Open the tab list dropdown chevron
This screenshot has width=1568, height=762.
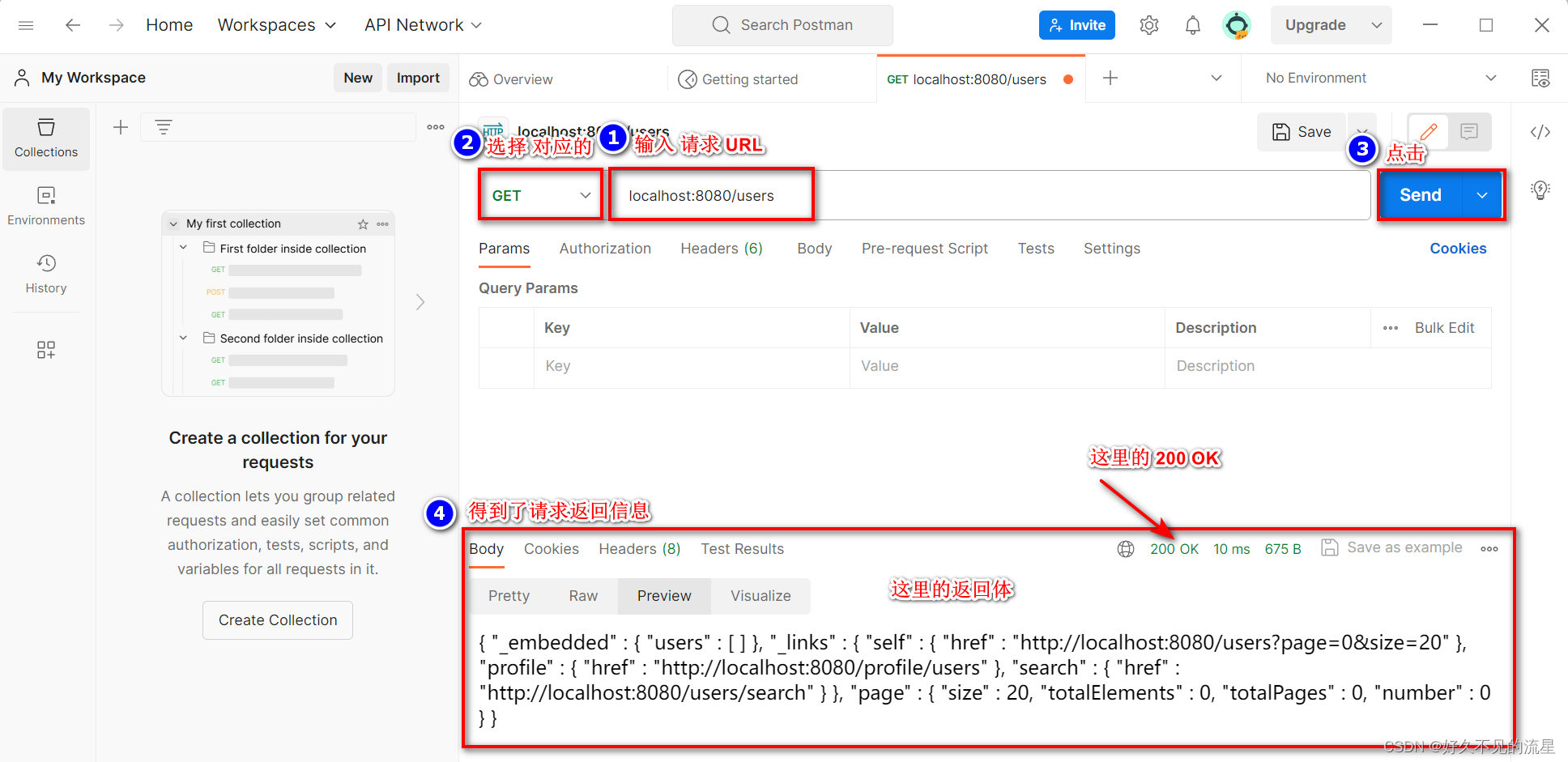point(1216,78)
